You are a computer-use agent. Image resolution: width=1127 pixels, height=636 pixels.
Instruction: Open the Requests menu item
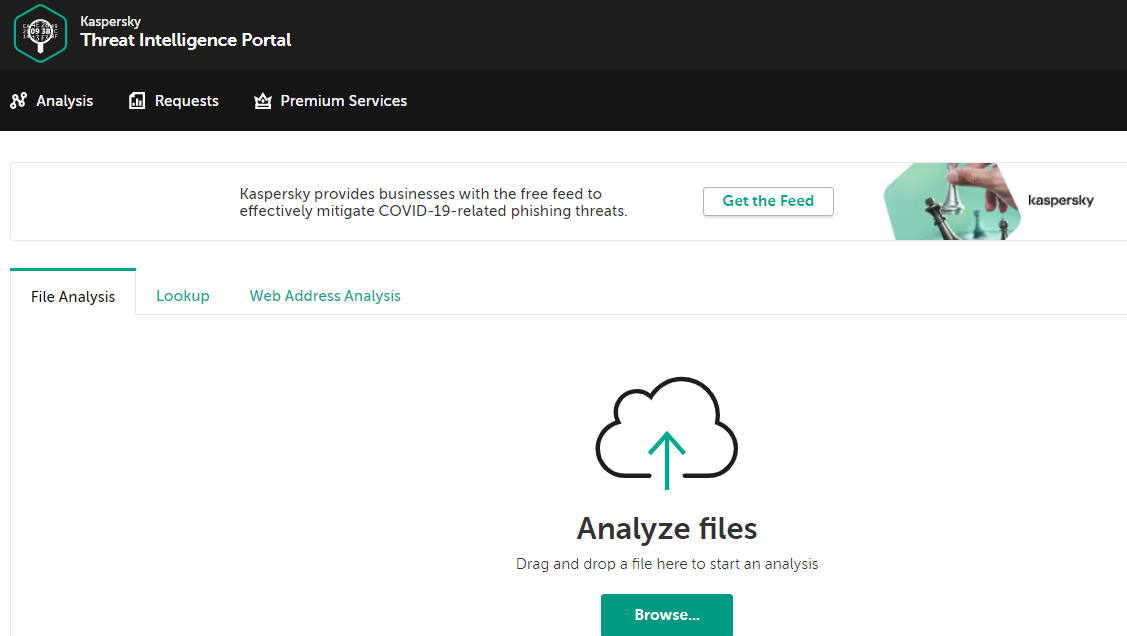(x=173, y=101)
